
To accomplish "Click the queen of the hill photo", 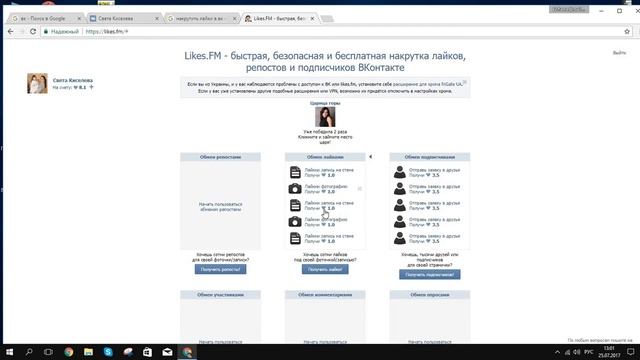I will pos(325,117).
